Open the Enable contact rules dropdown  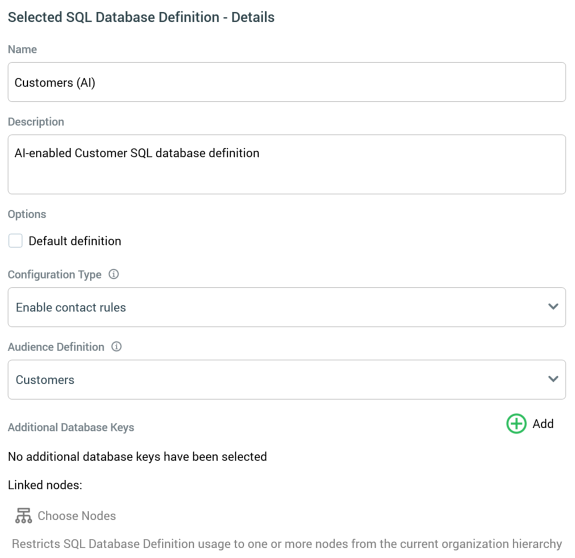[287, 307]
